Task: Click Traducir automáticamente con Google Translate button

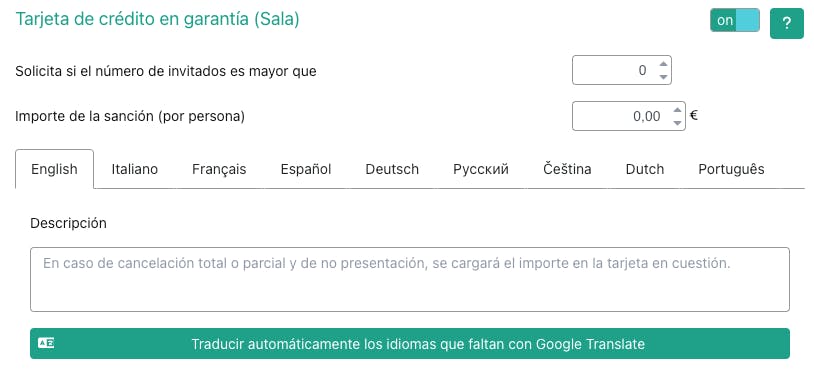Action: [x=410, y=343]
